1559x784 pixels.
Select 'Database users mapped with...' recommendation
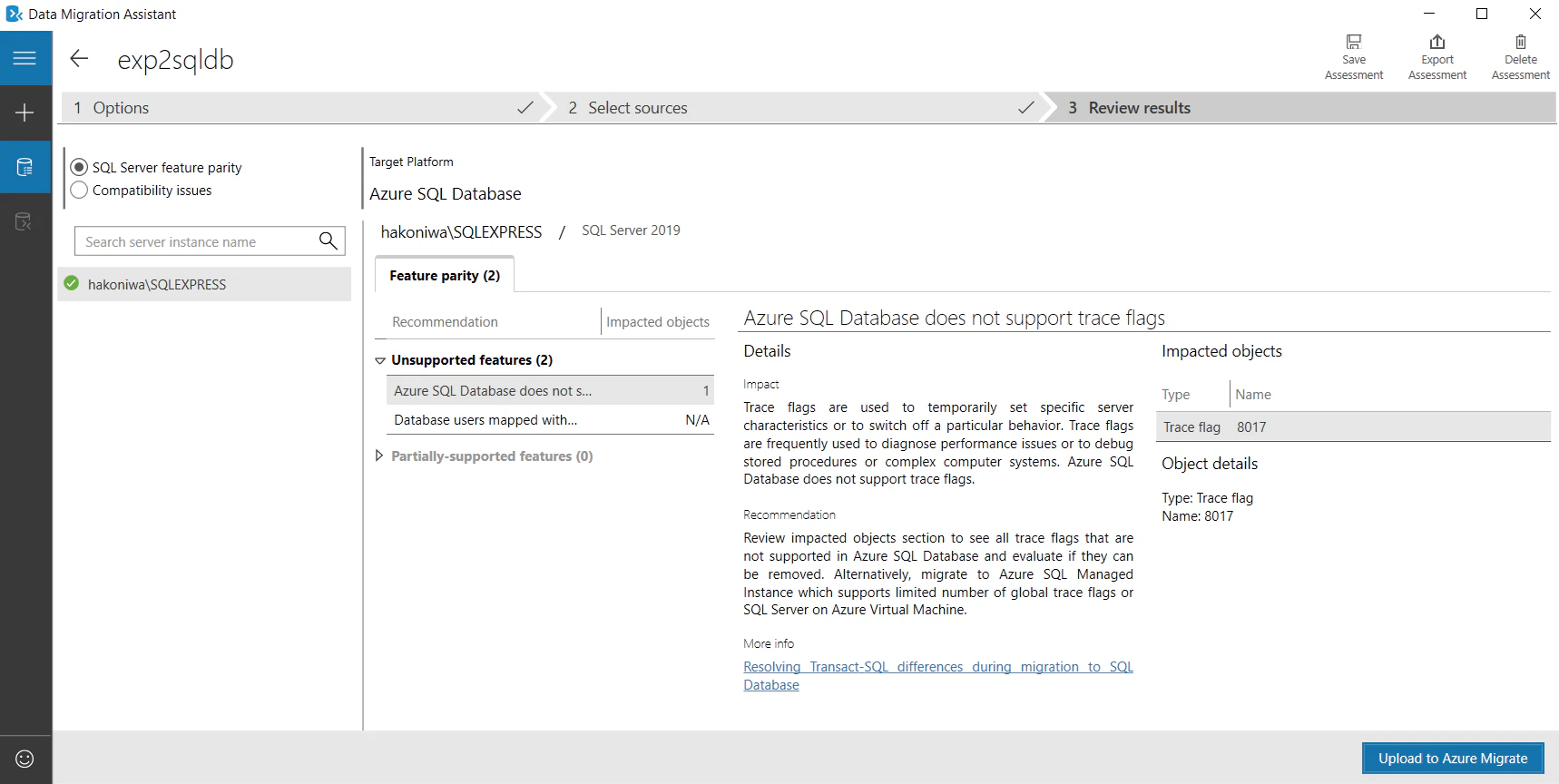550,420
